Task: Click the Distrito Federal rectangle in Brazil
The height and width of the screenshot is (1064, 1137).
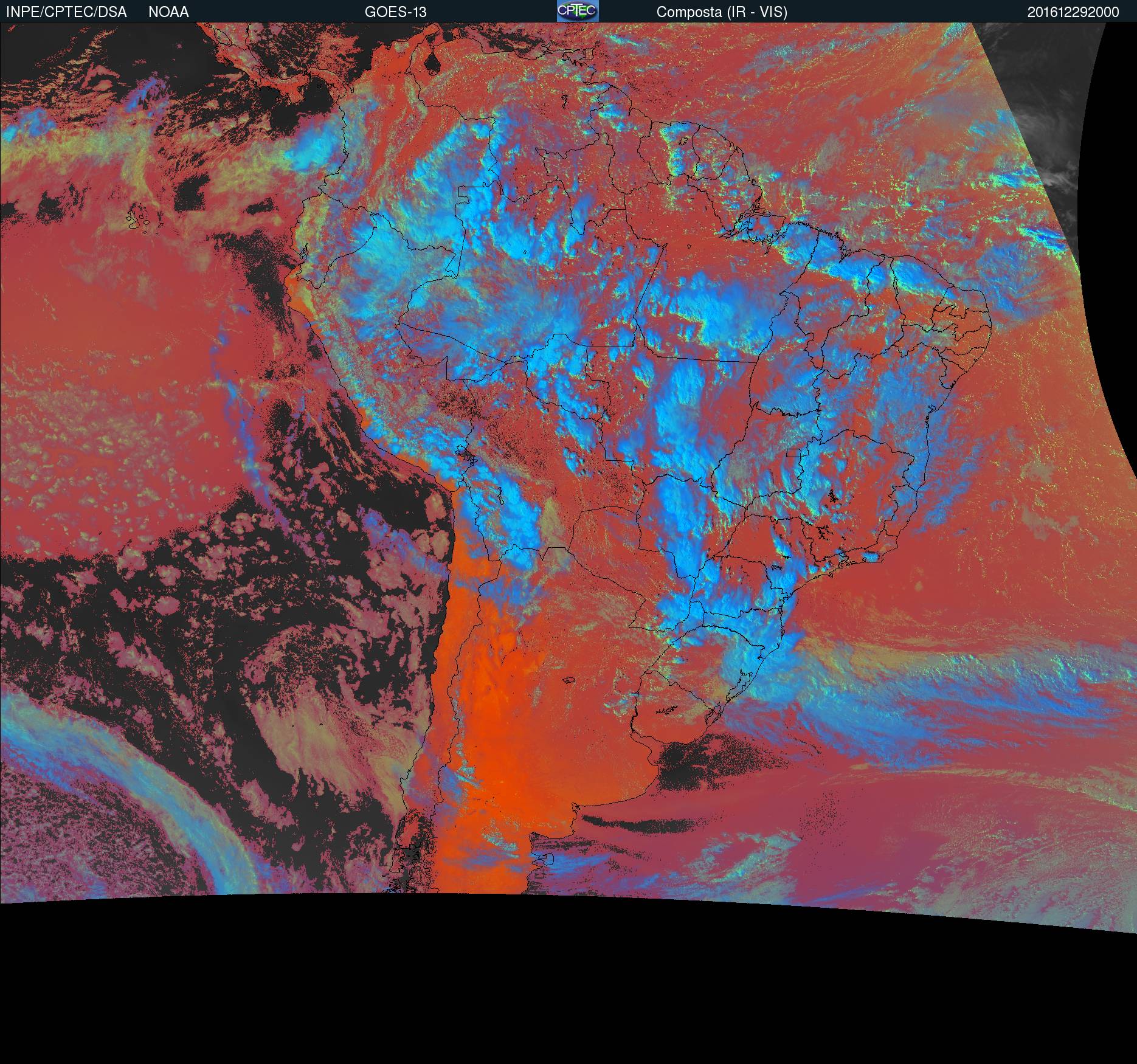Action: 793,452
